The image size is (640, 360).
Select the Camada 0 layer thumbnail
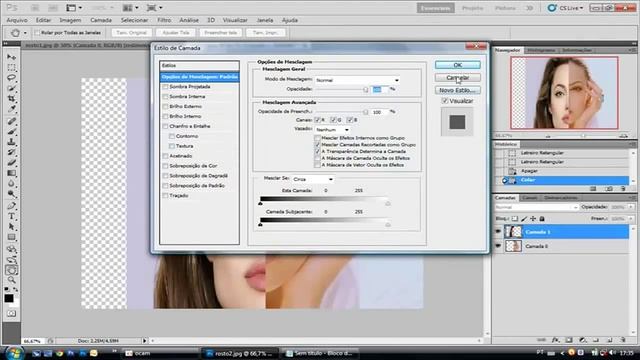[x=513, y=246]
